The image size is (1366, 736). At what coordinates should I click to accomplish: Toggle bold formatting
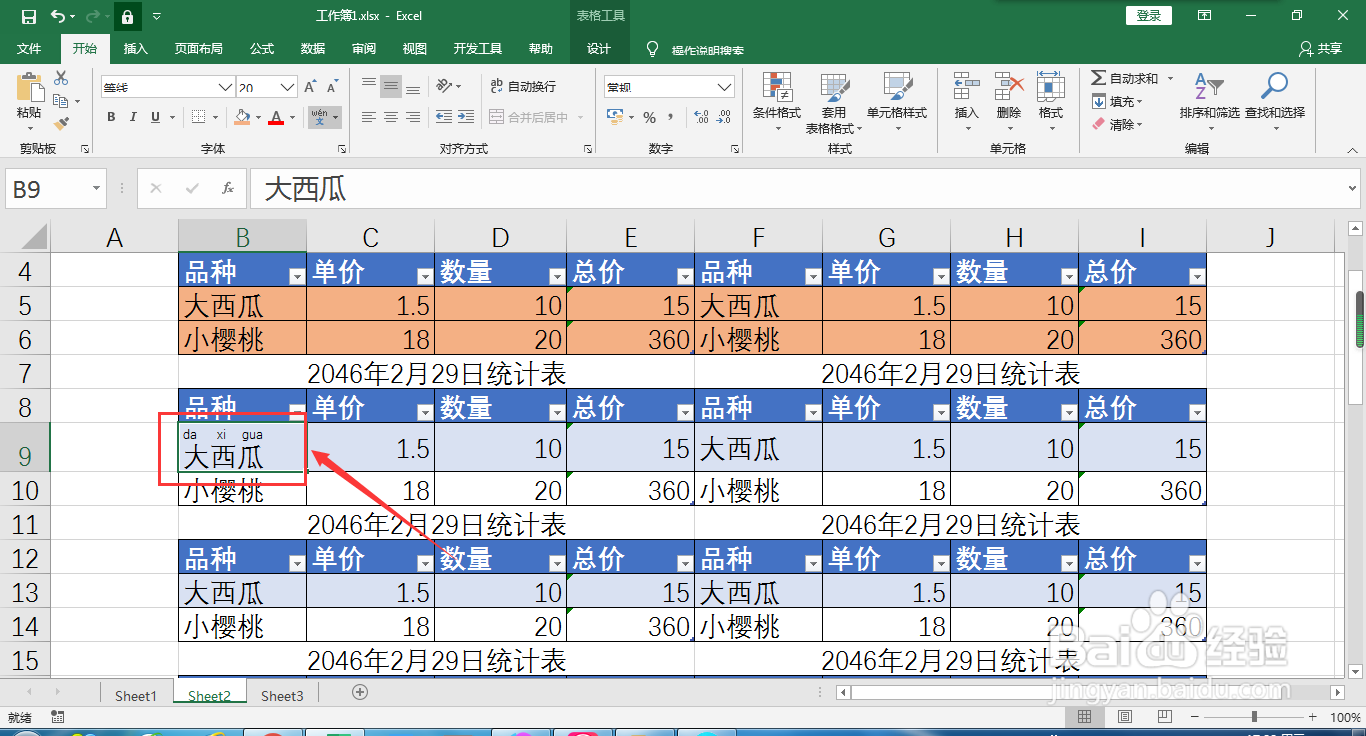pos(110,117)
